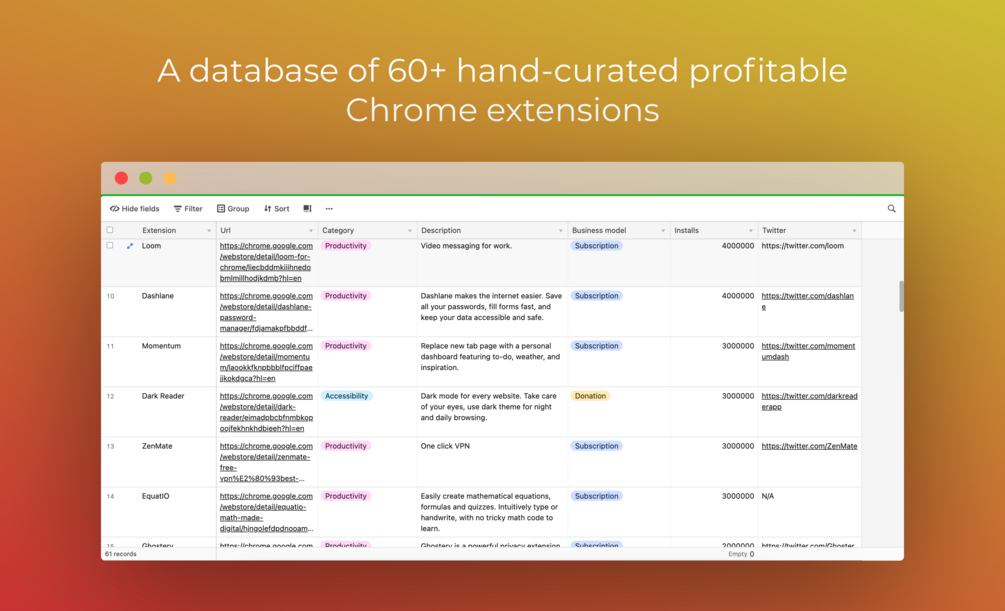Open the twitter.com/dashlane link
This screenshot has width=1005, height=611.
(x=807, y=301)
